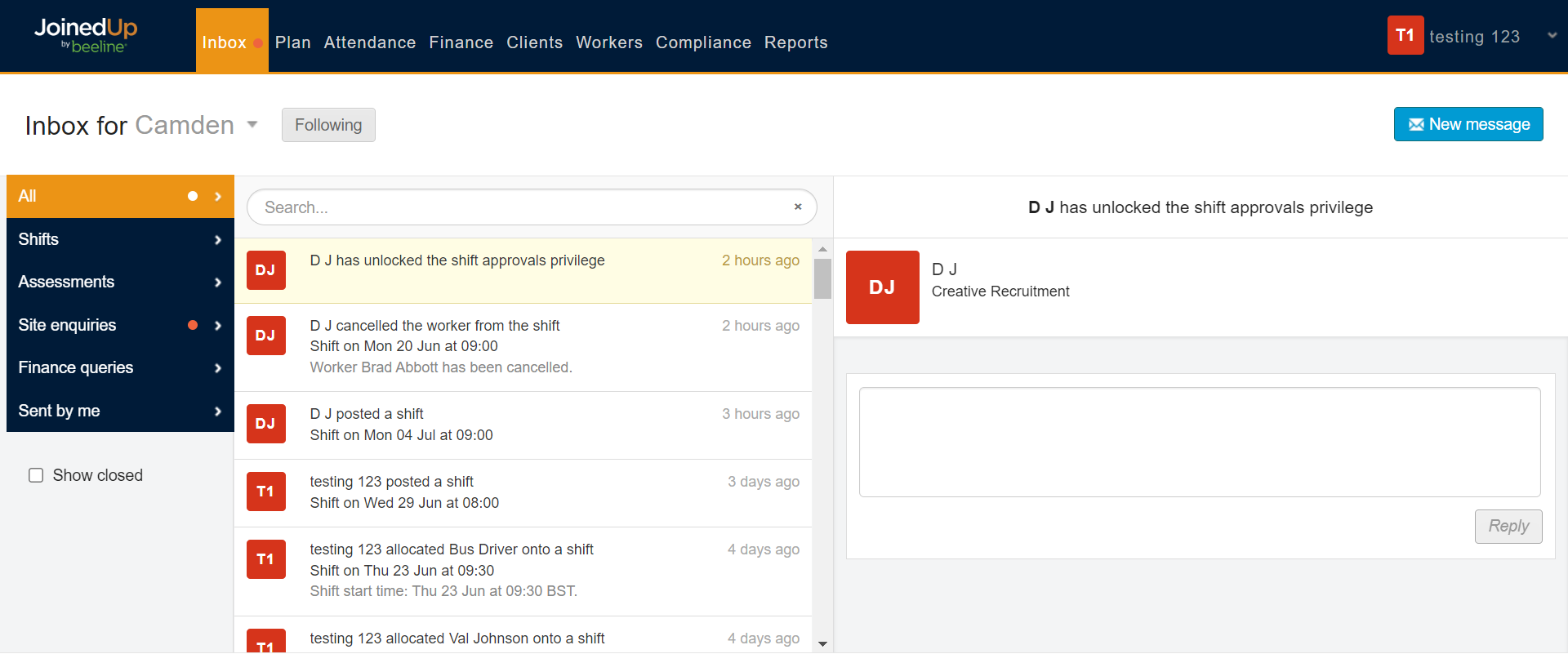The width and height of the screenshot is (1568, 654).
Task: Toggle the Show closed checkbox
Action: pos(36,475)
